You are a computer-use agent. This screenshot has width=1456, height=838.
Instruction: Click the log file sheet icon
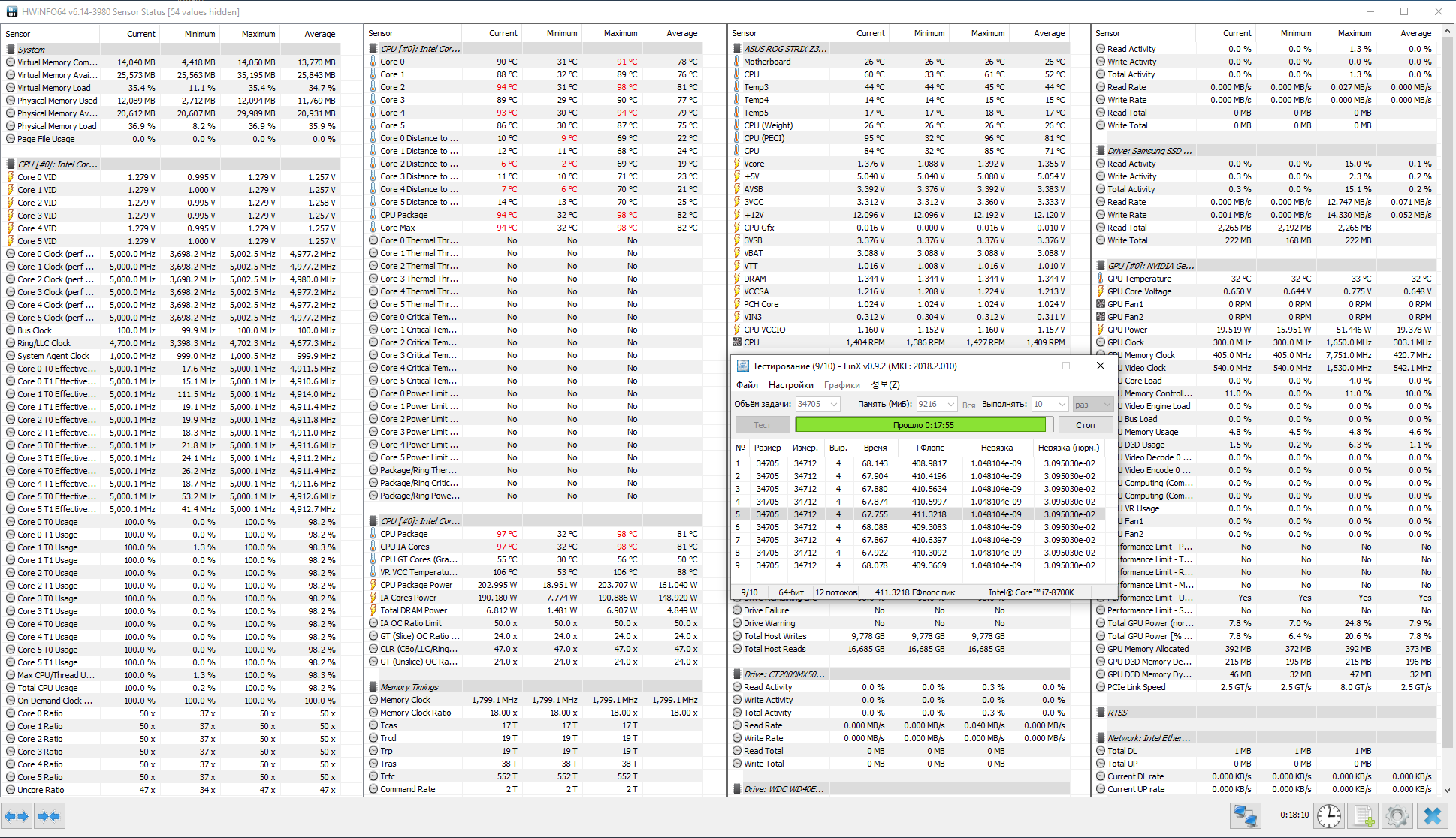coord(1364,816)
